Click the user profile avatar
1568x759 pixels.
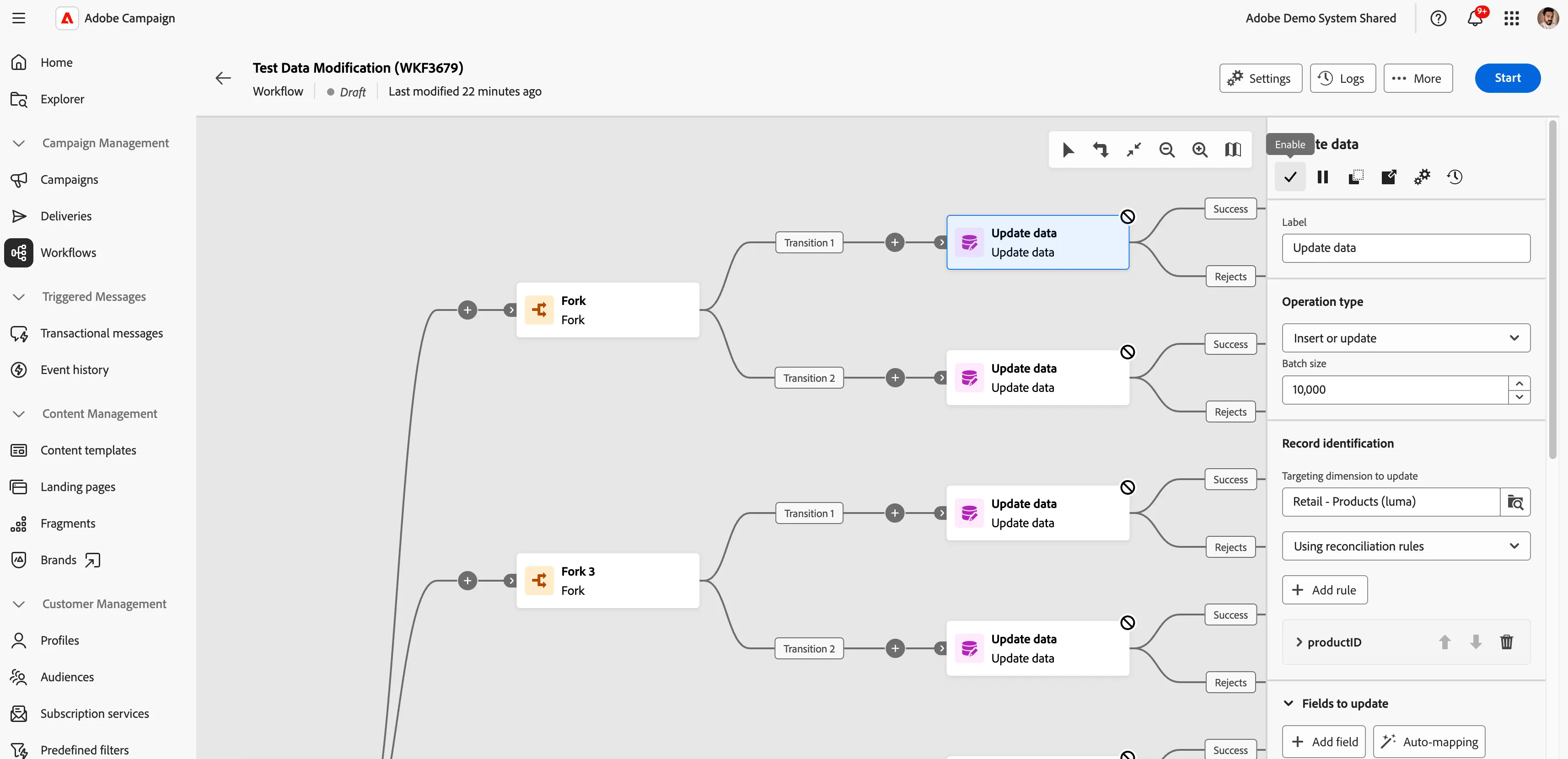pos(1547,18)
